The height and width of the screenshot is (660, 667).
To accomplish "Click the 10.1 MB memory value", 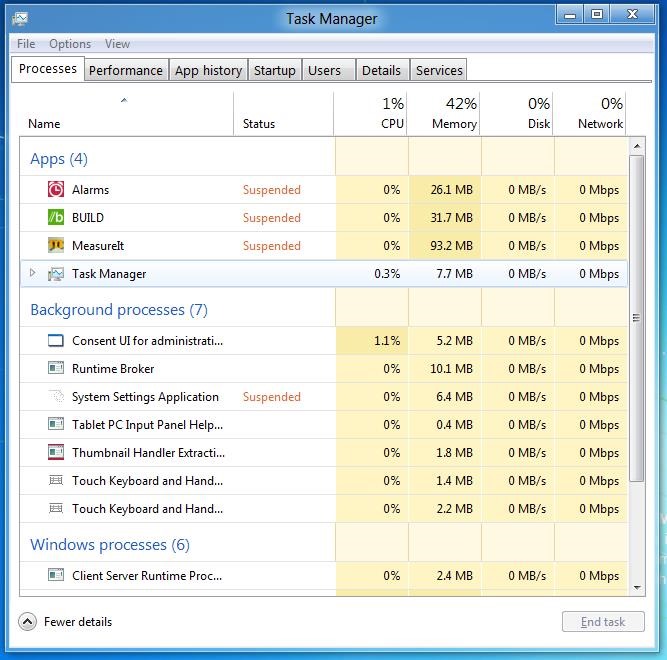I will click(x=451, y=369).
